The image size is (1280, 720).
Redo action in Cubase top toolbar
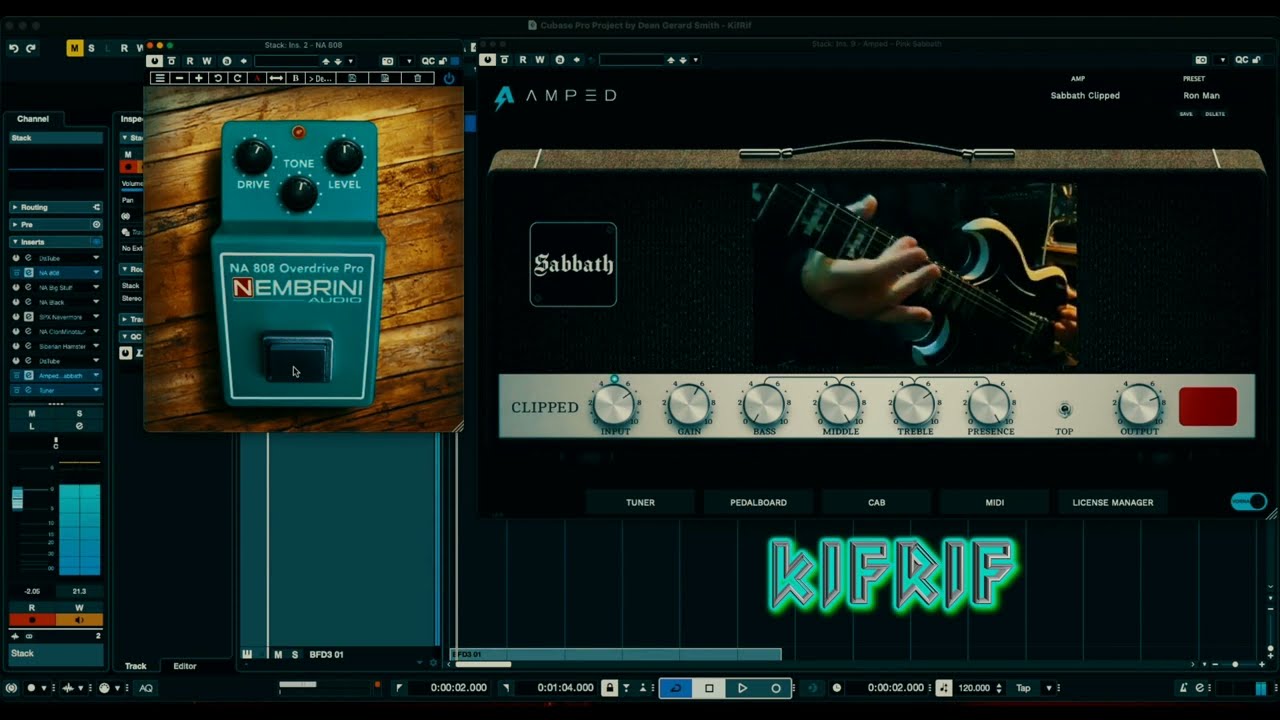[x=31, y=48]
